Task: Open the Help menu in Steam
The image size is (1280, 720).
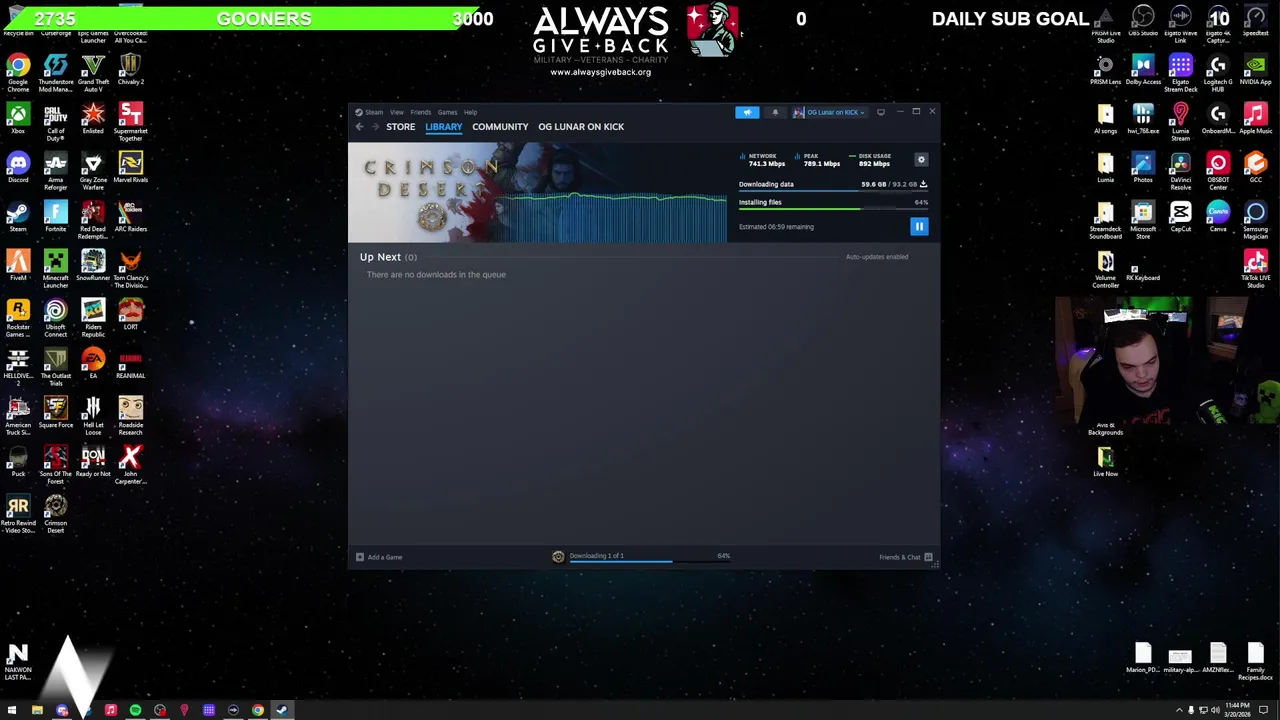Action: [x=470, y=112]
